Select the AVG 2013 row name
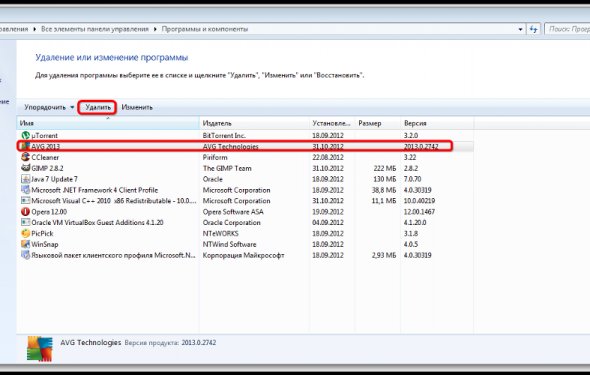The image size is (590, 375). pyautogui.click(x=45, y=146)
